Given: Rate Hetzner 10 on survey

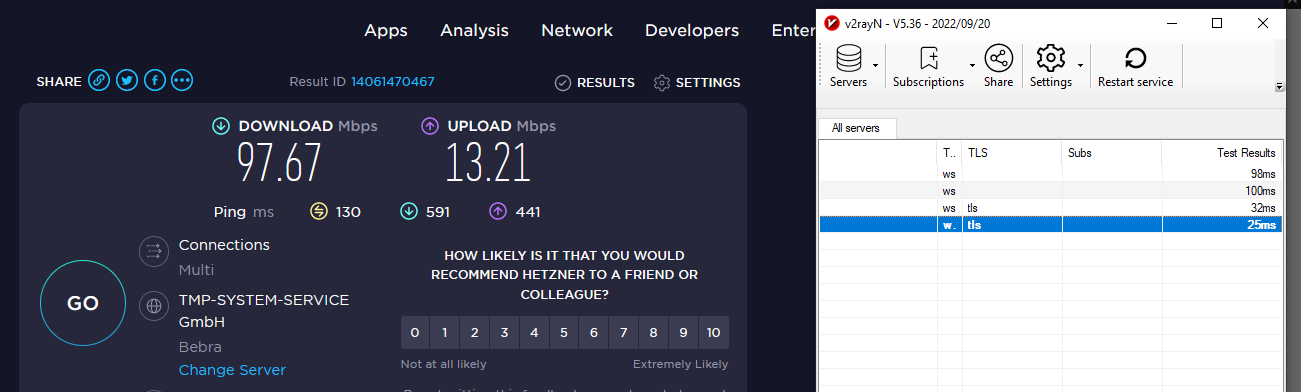Looking at the screenshot, I should 713,332.
